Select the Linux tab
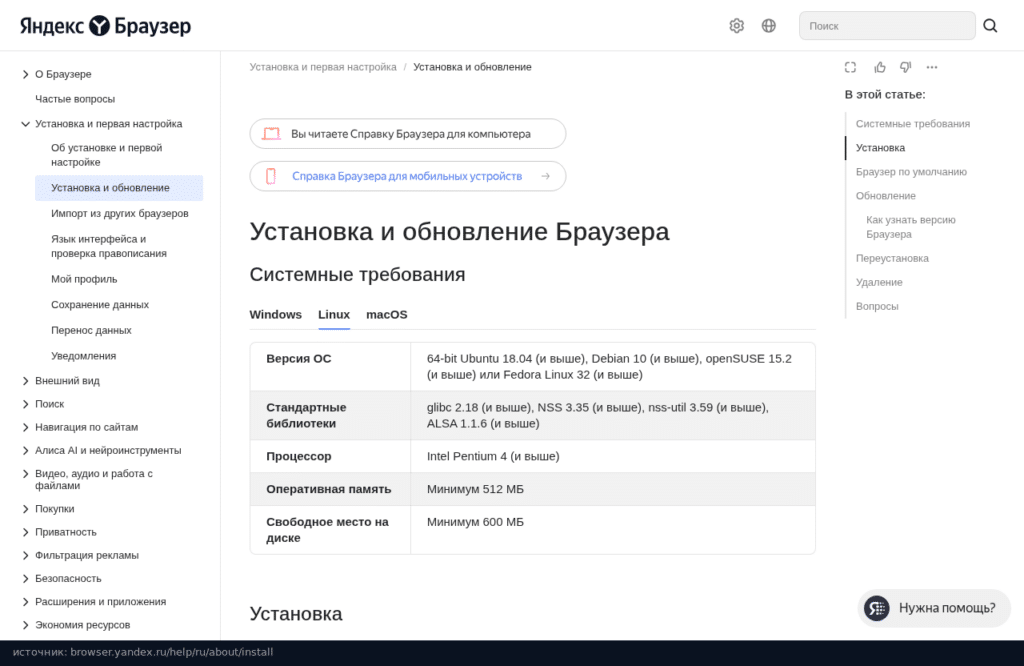 point(334,315)
